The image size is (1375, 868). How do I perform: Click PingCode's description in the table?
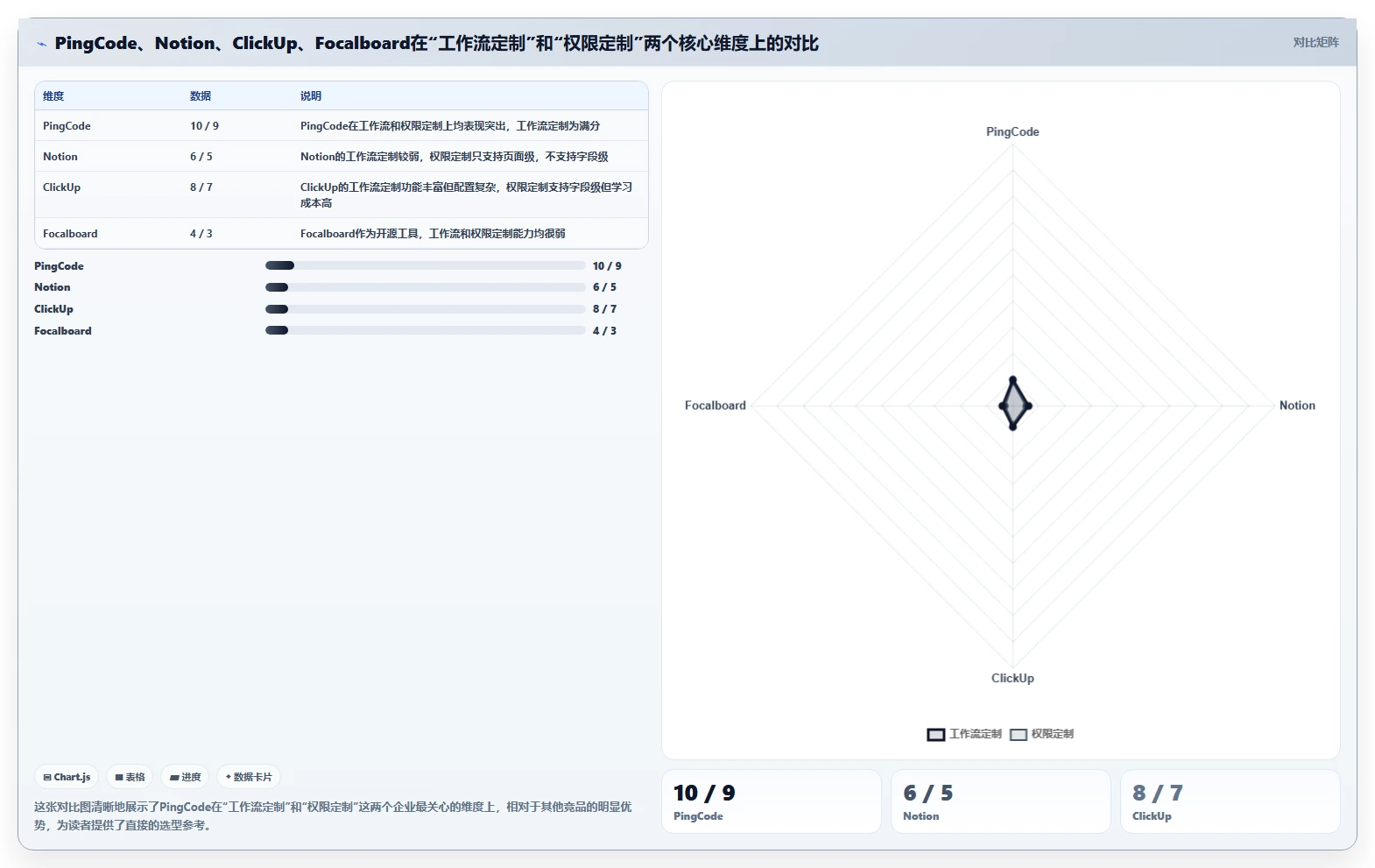450,126
